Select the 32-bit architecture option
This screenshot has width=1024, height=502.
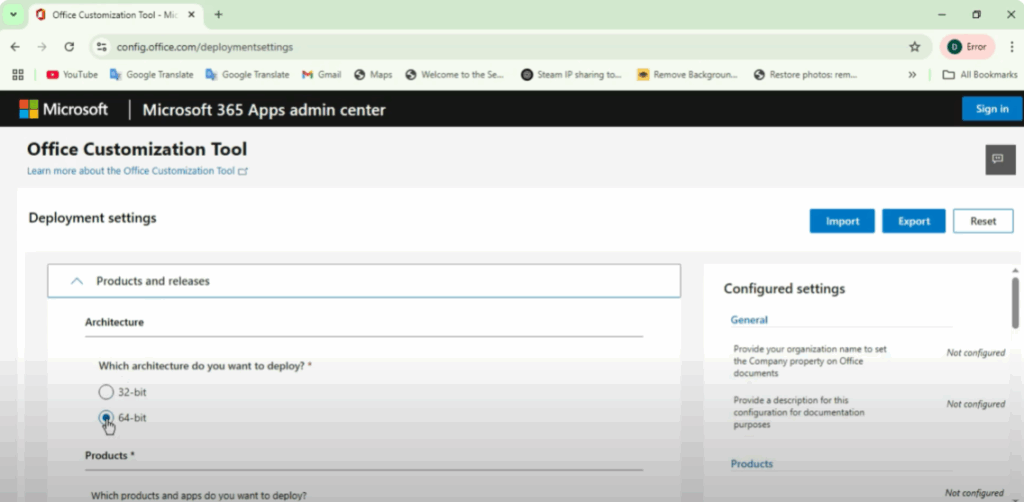(106, 392)
